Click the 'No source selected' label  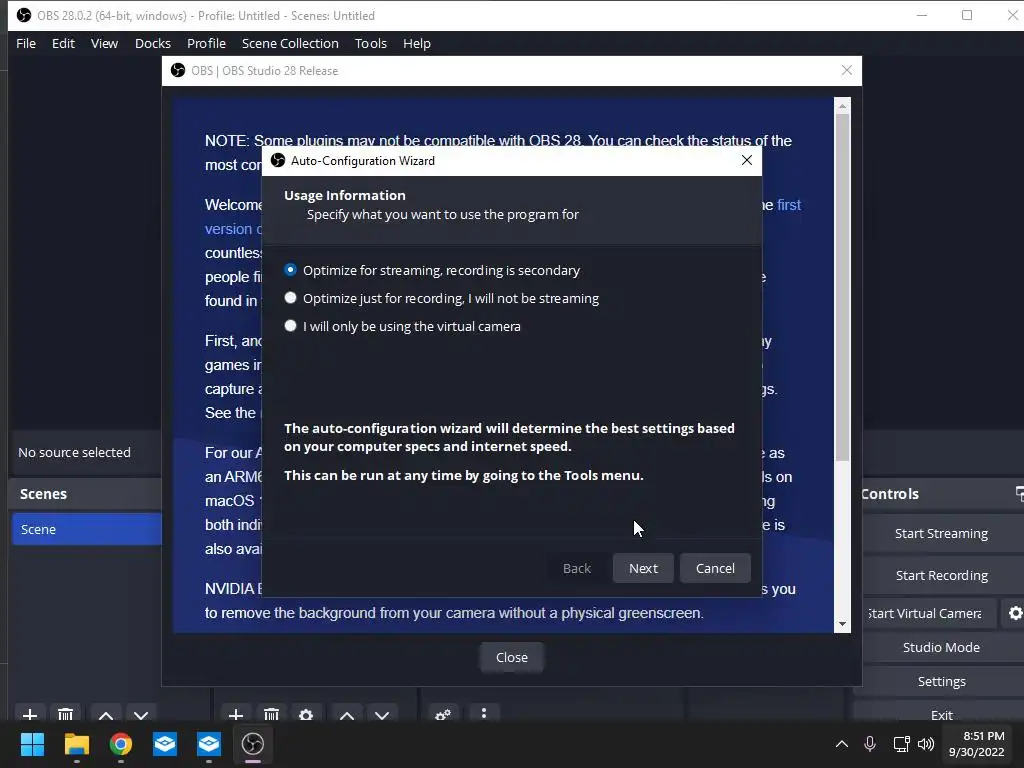point(74,452)
